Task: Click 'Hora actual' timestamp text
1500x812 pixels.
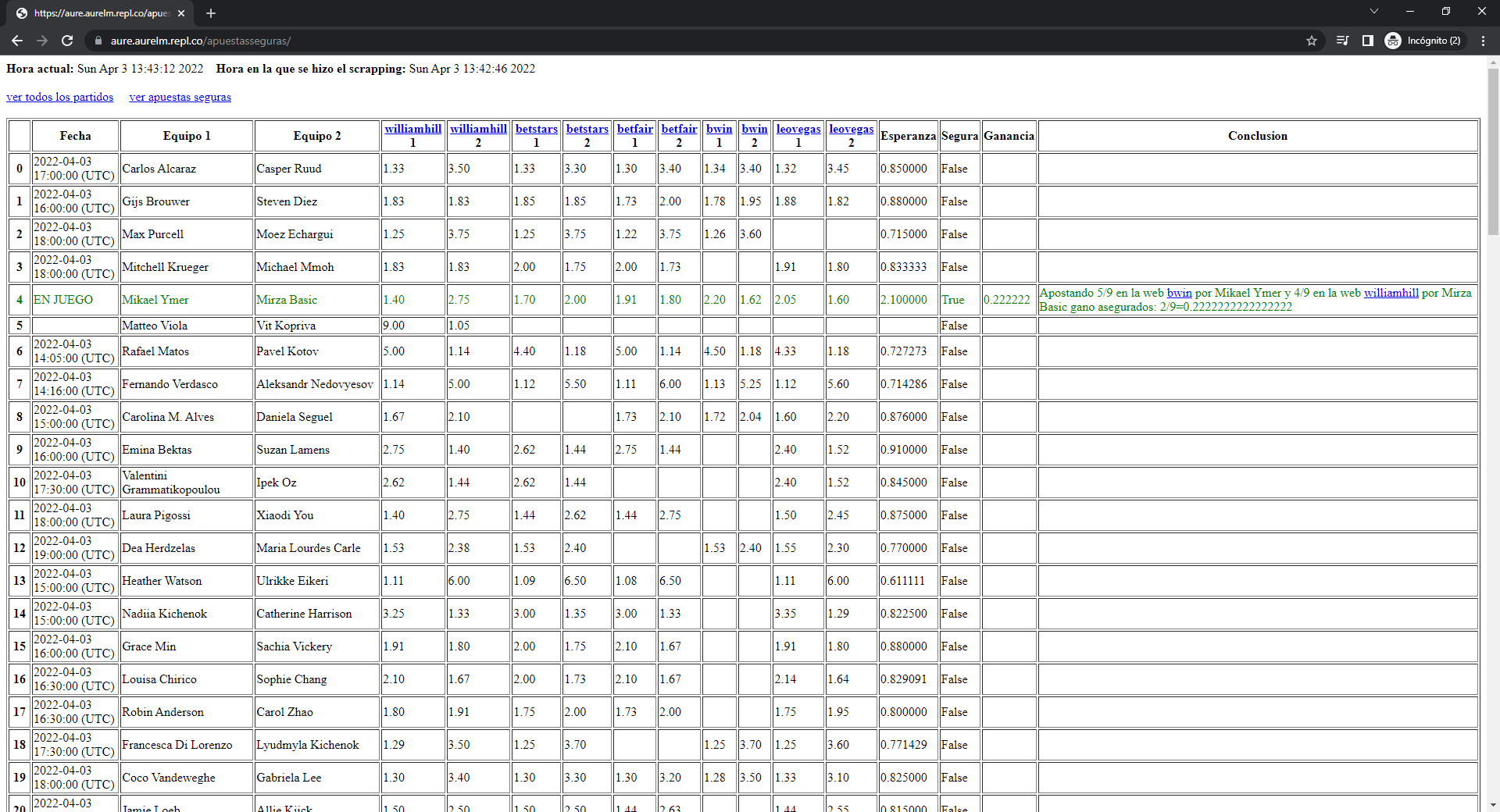Action: [x=105, y=69]
